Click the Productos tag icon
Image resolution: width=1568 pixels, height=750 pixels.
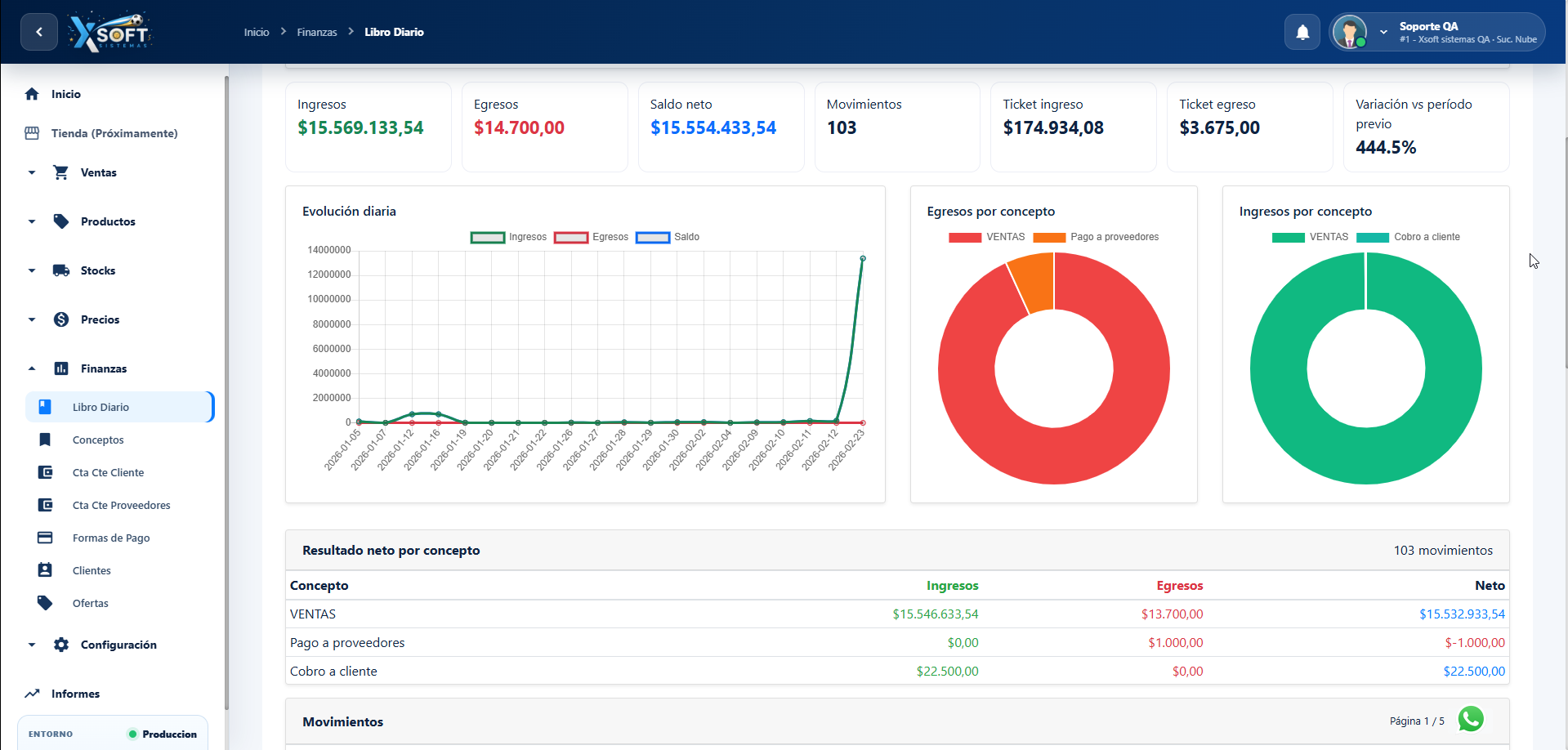pyautogui.click(x=61, y=221)
